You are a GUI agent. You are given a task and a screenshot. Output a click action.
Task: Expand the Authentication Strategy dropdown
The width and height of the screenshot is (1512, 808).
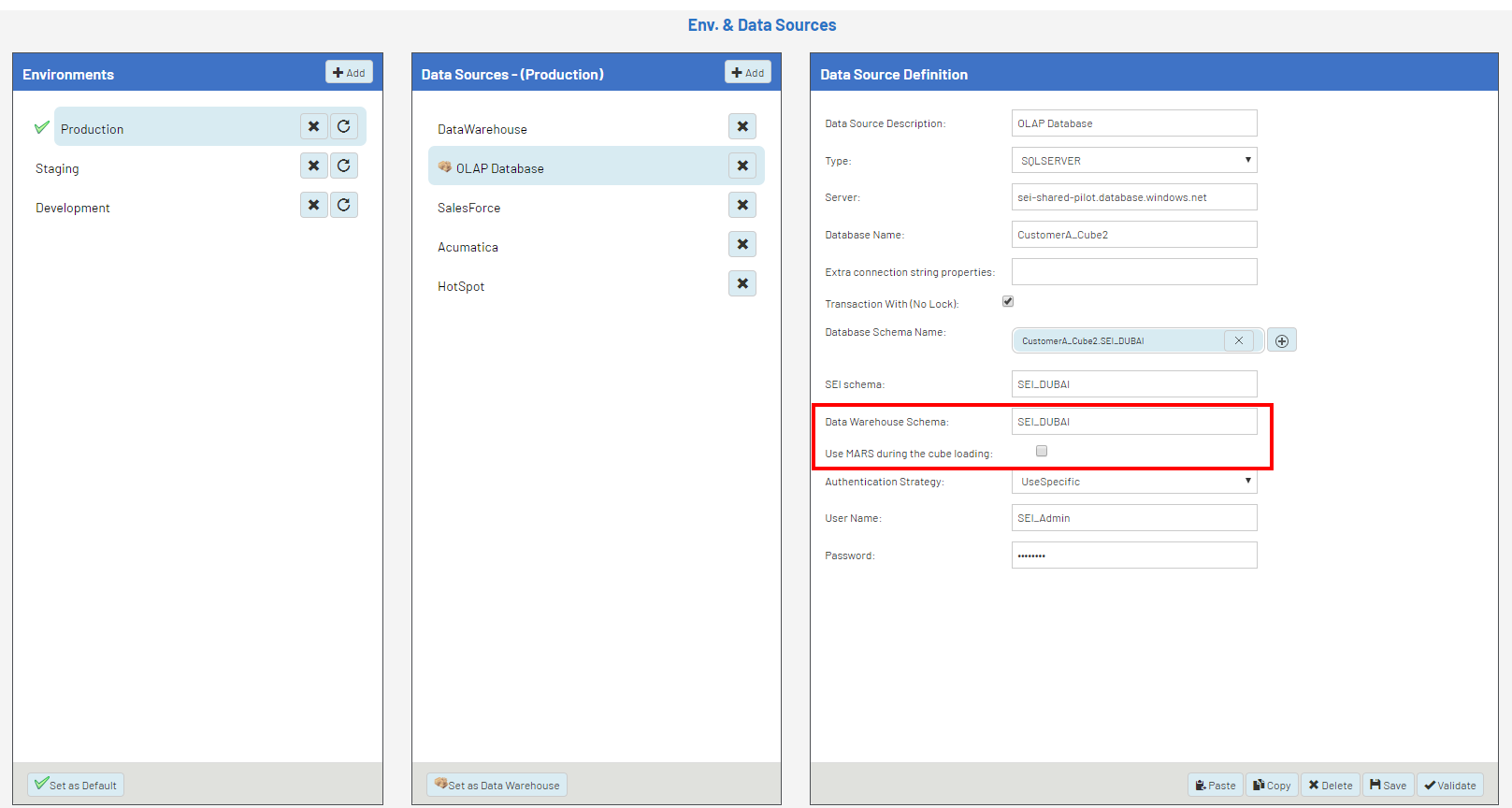[1133, 482]
